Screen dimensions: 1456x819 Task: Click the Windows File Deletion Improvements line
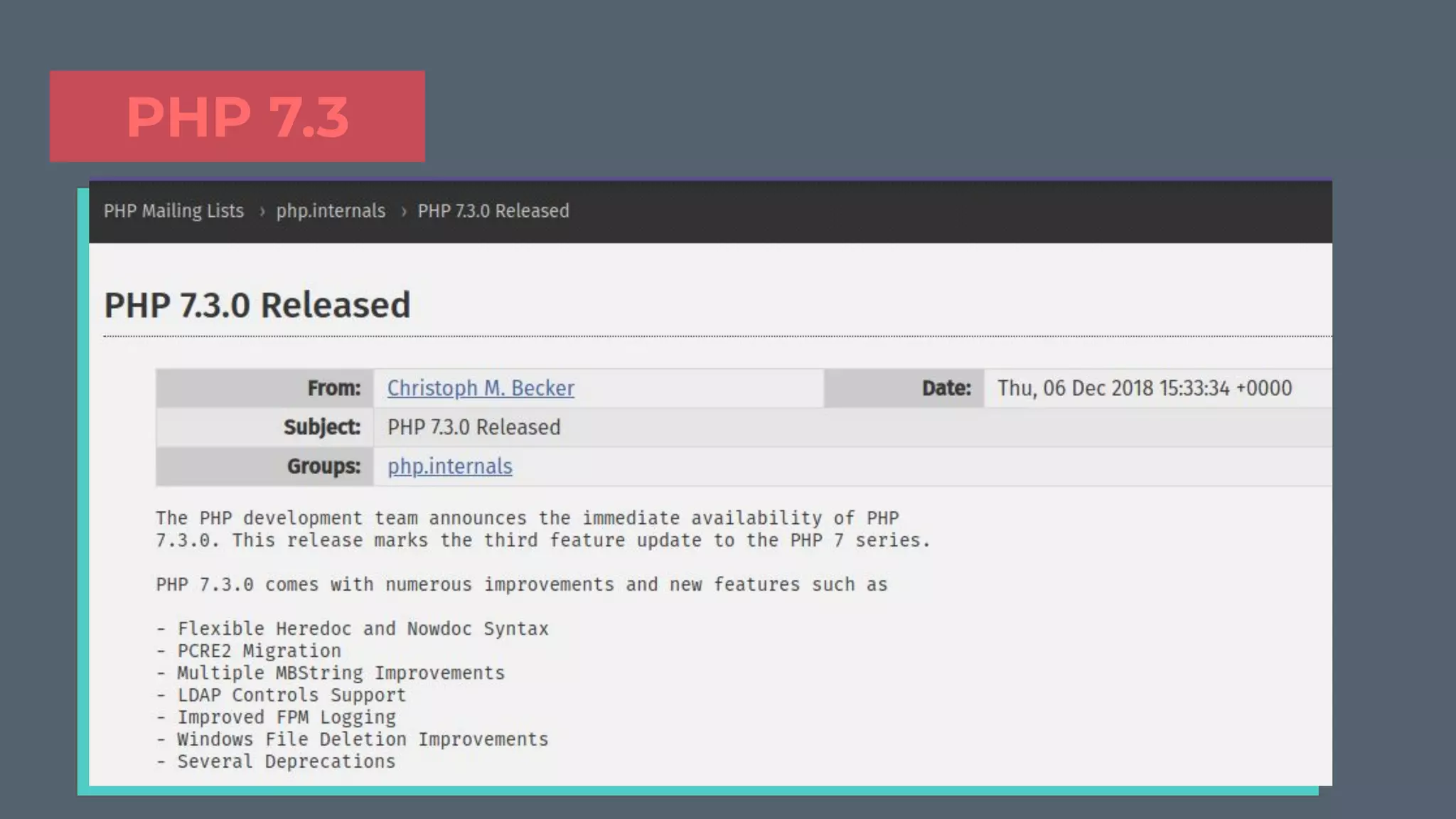pos(353,739)
